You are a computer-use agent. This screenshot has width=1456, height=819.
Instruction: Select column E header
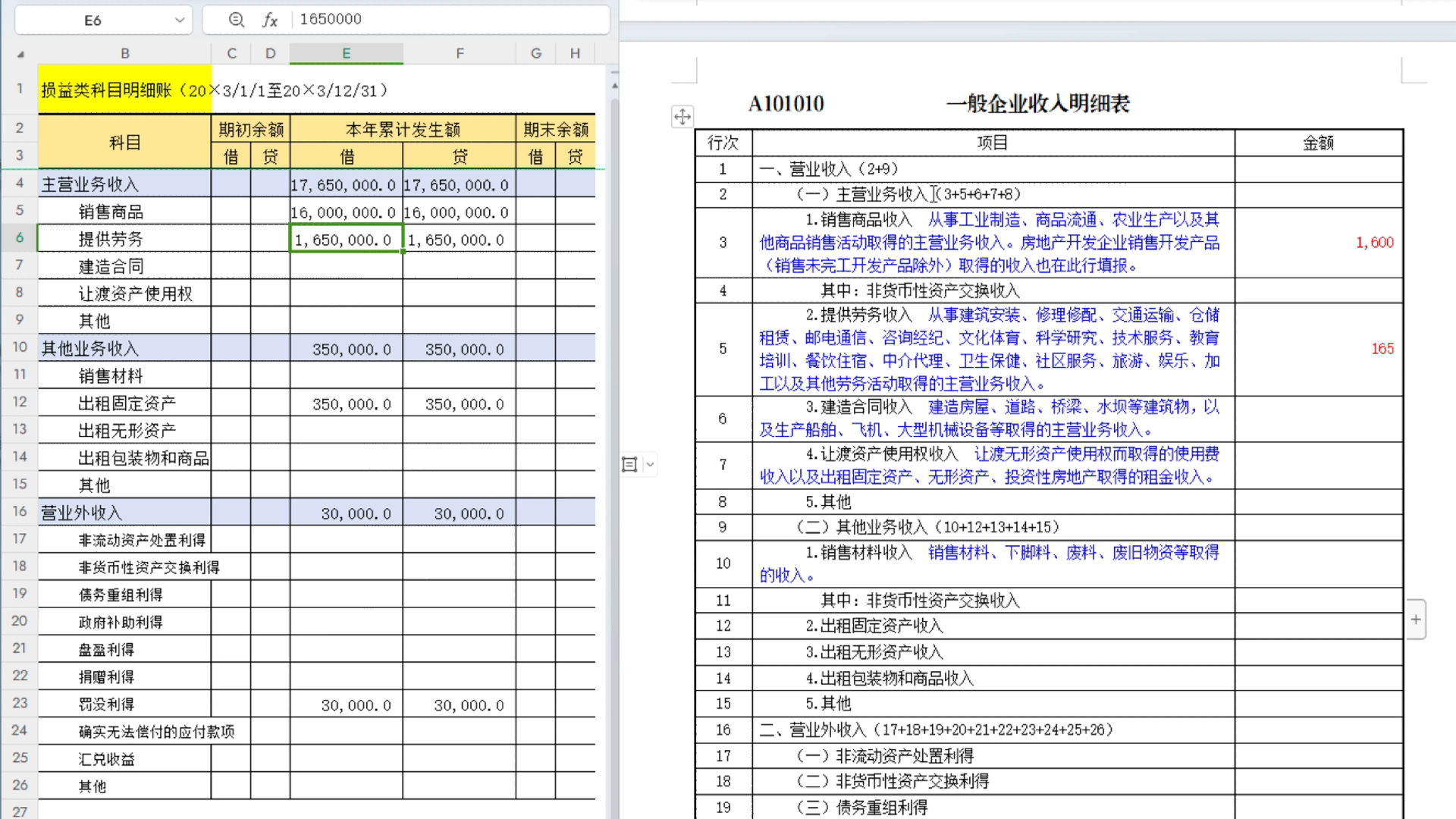(347, 54)
